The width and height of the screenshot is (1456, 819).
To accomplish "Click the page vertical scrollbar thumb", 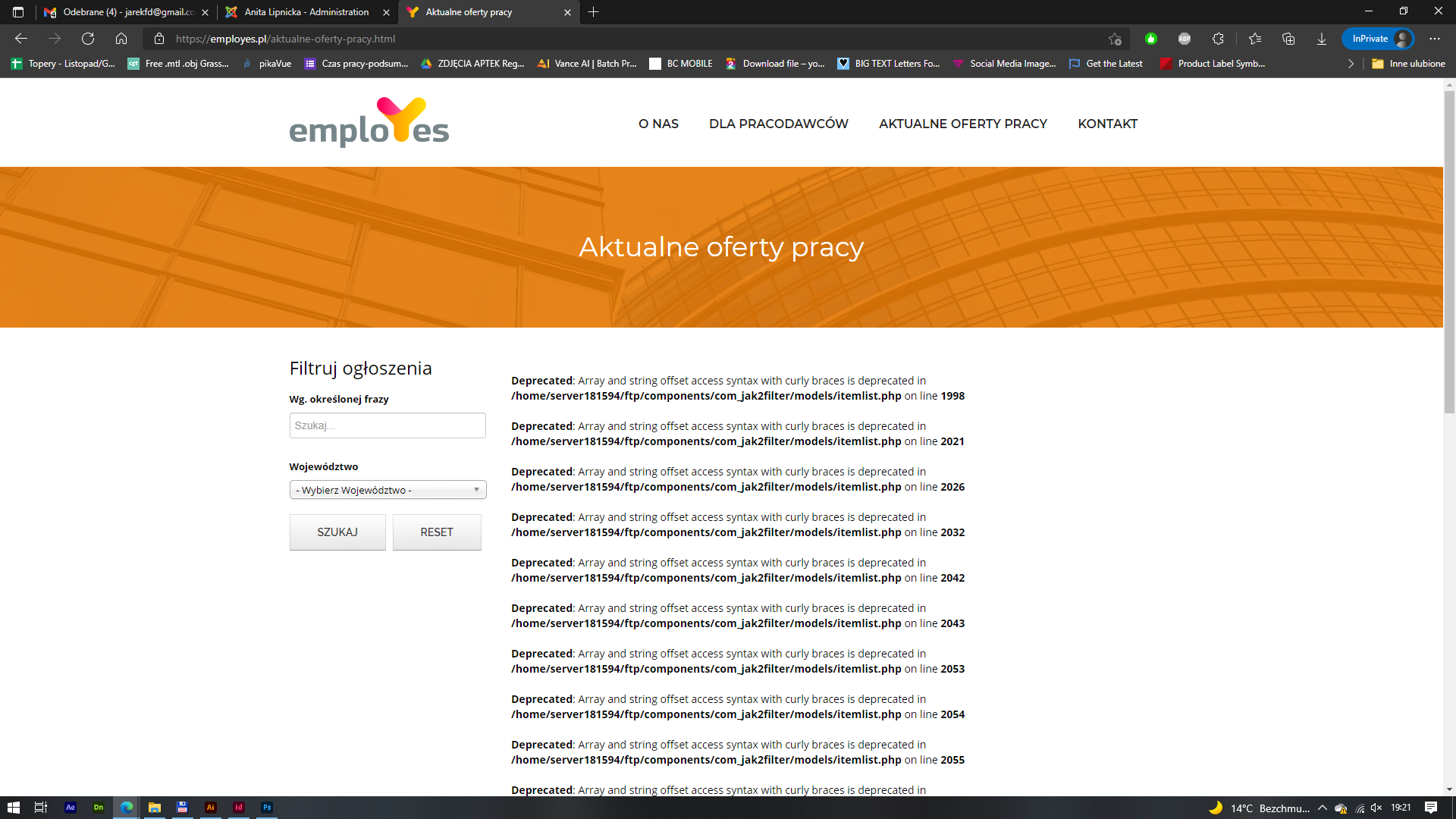I will click(1449, 250).
